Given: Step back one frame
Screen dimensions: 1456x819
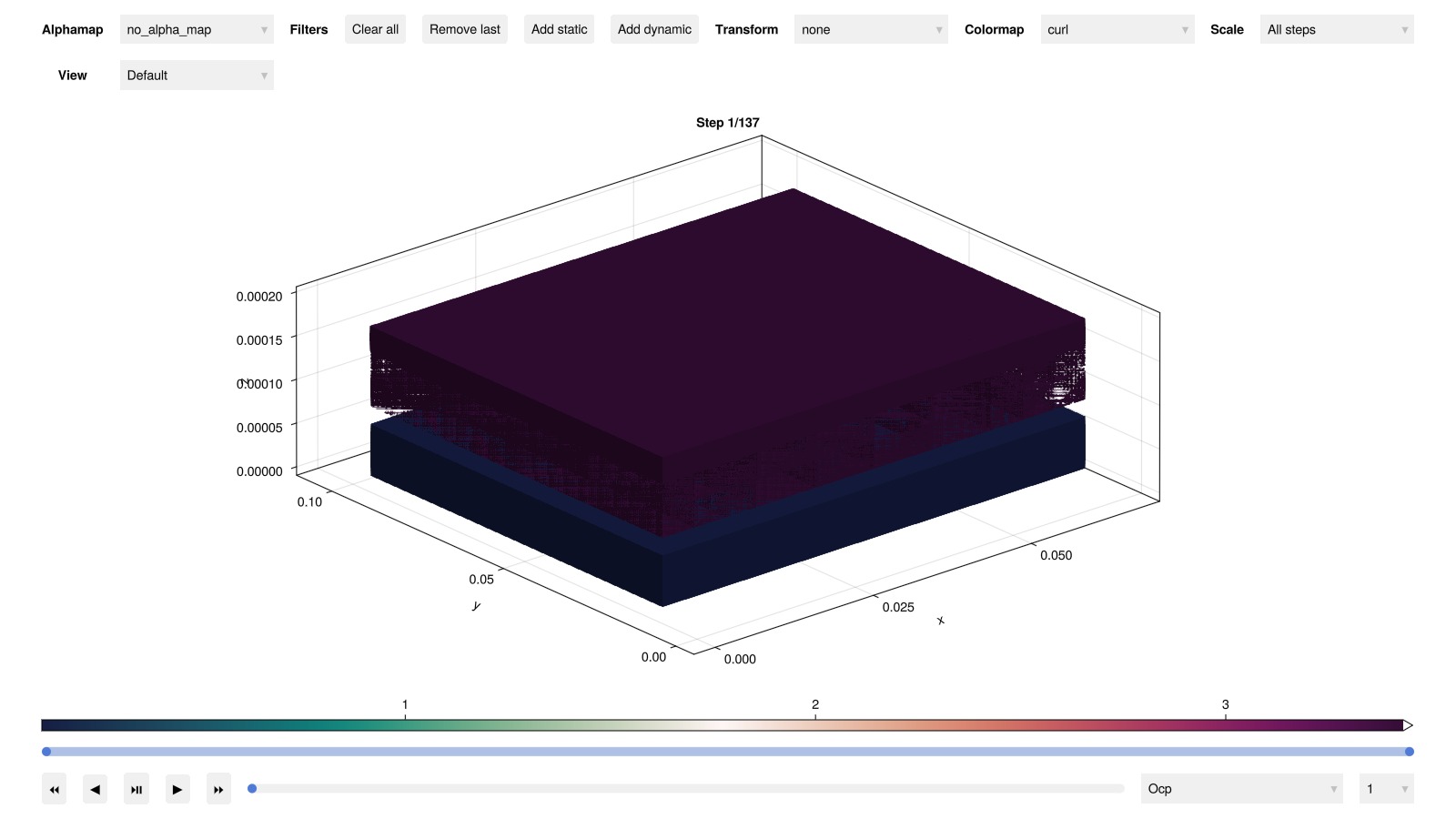Looking at the screenshot, I should (96, 789).
